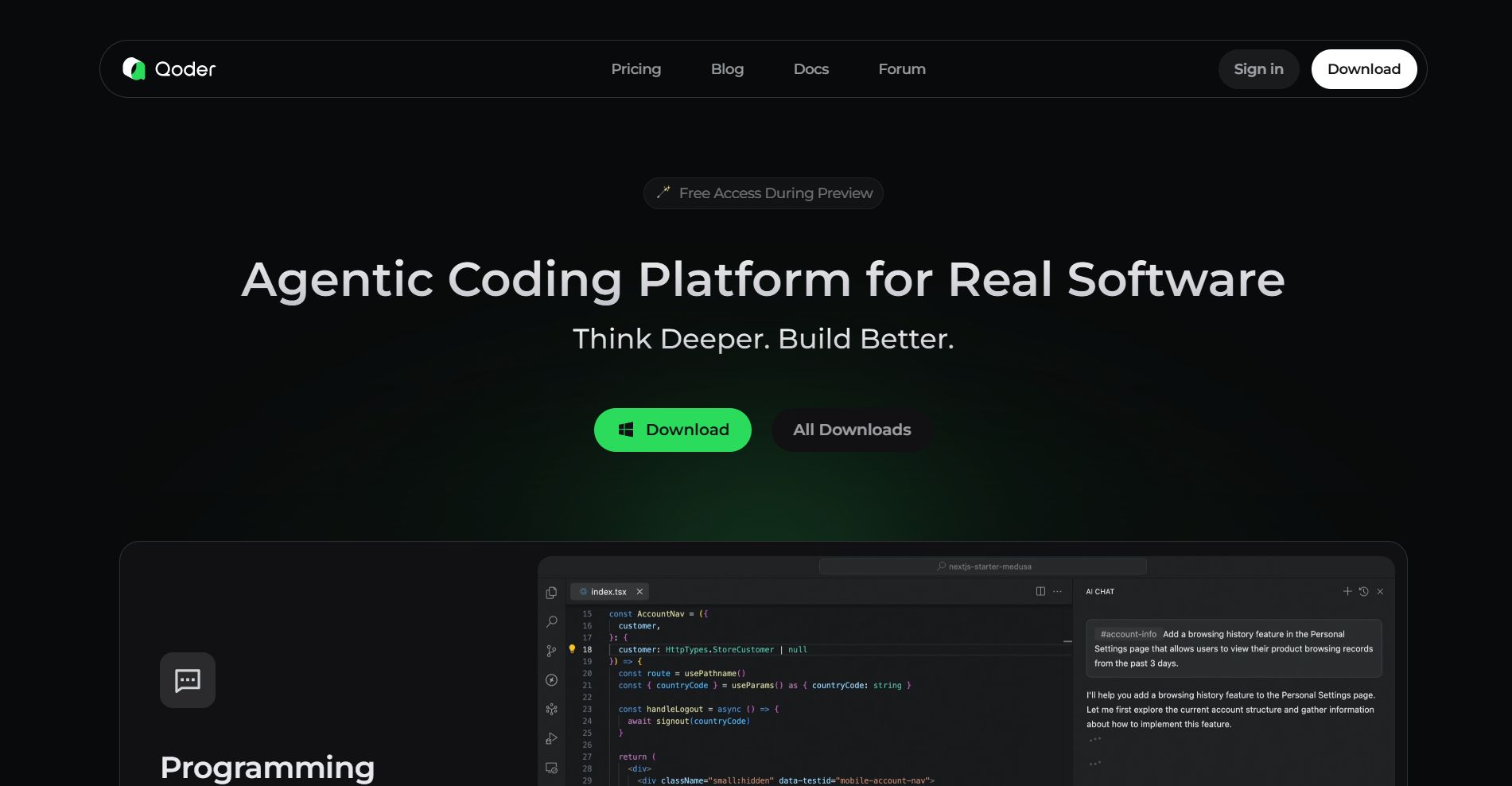The width and height of the screenshot is (1512, 786).
Task: Click the chat bubble icon above Programming
Action: coord(188,680)
